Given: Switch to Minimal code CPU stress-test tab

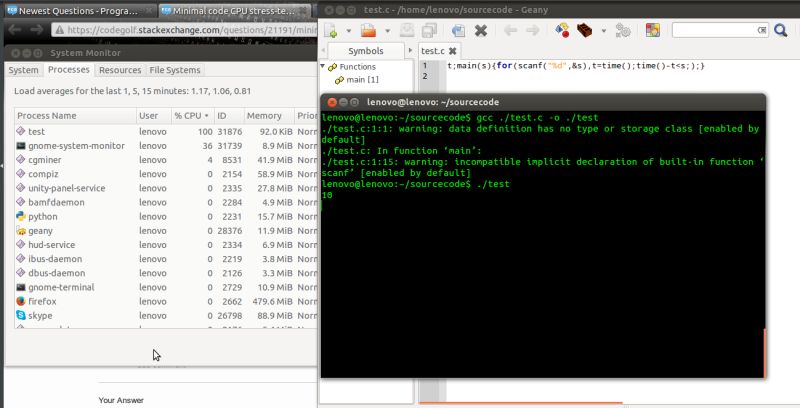Looking at the screenshot, I should point(234,11).
